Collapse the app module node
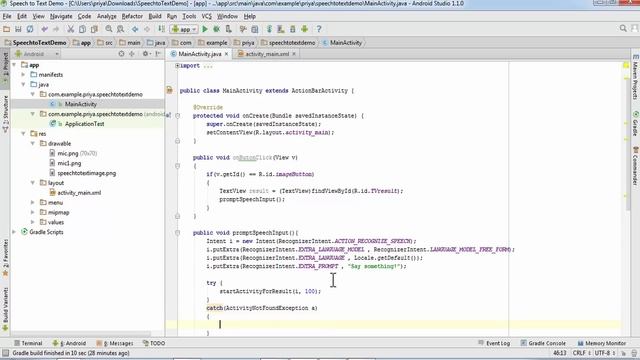This screenshot has width=640, height=360. (x=14, y=65)
